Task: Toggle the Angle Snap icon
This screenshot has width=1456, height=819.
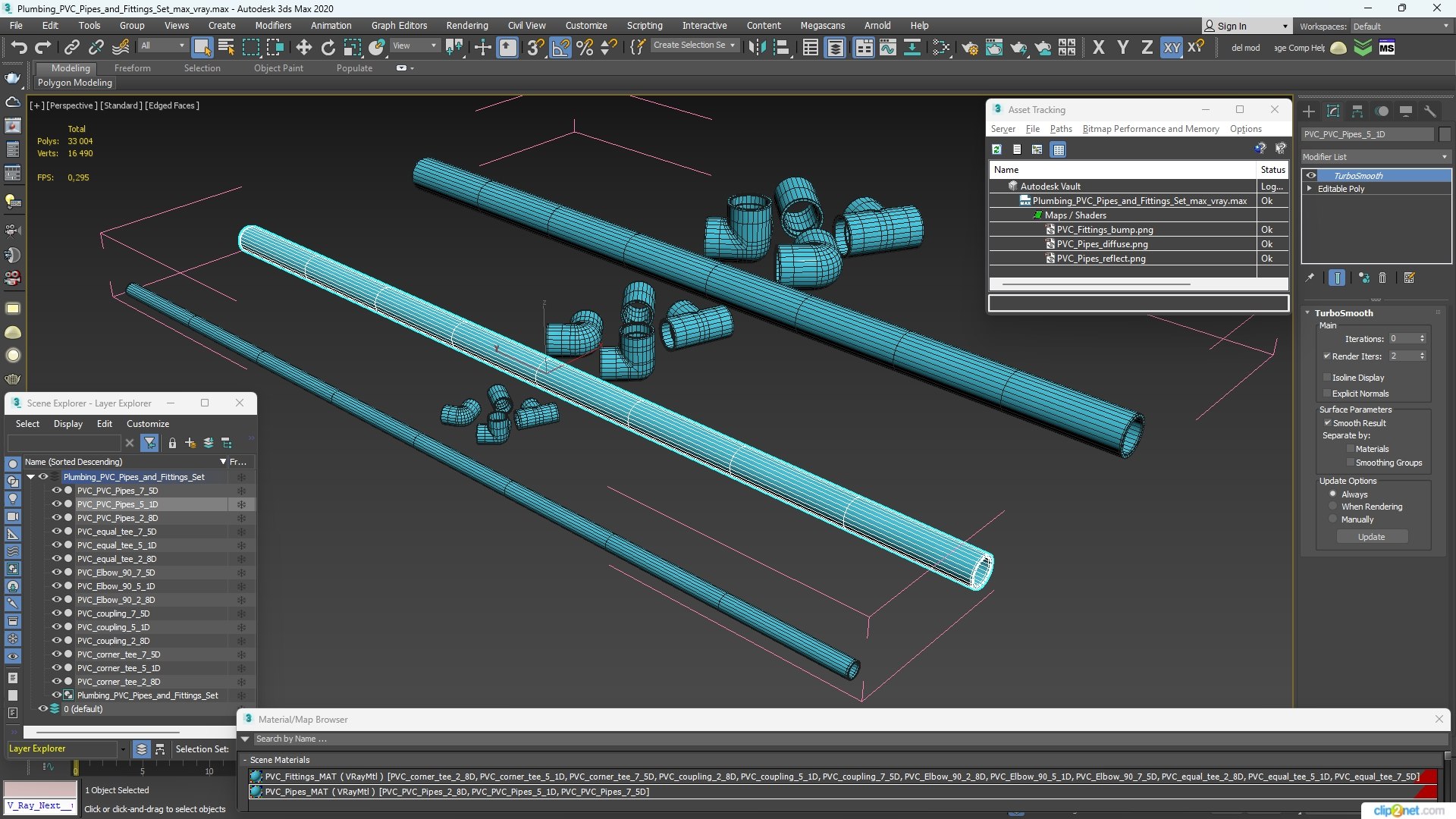Action: point(560,48)
